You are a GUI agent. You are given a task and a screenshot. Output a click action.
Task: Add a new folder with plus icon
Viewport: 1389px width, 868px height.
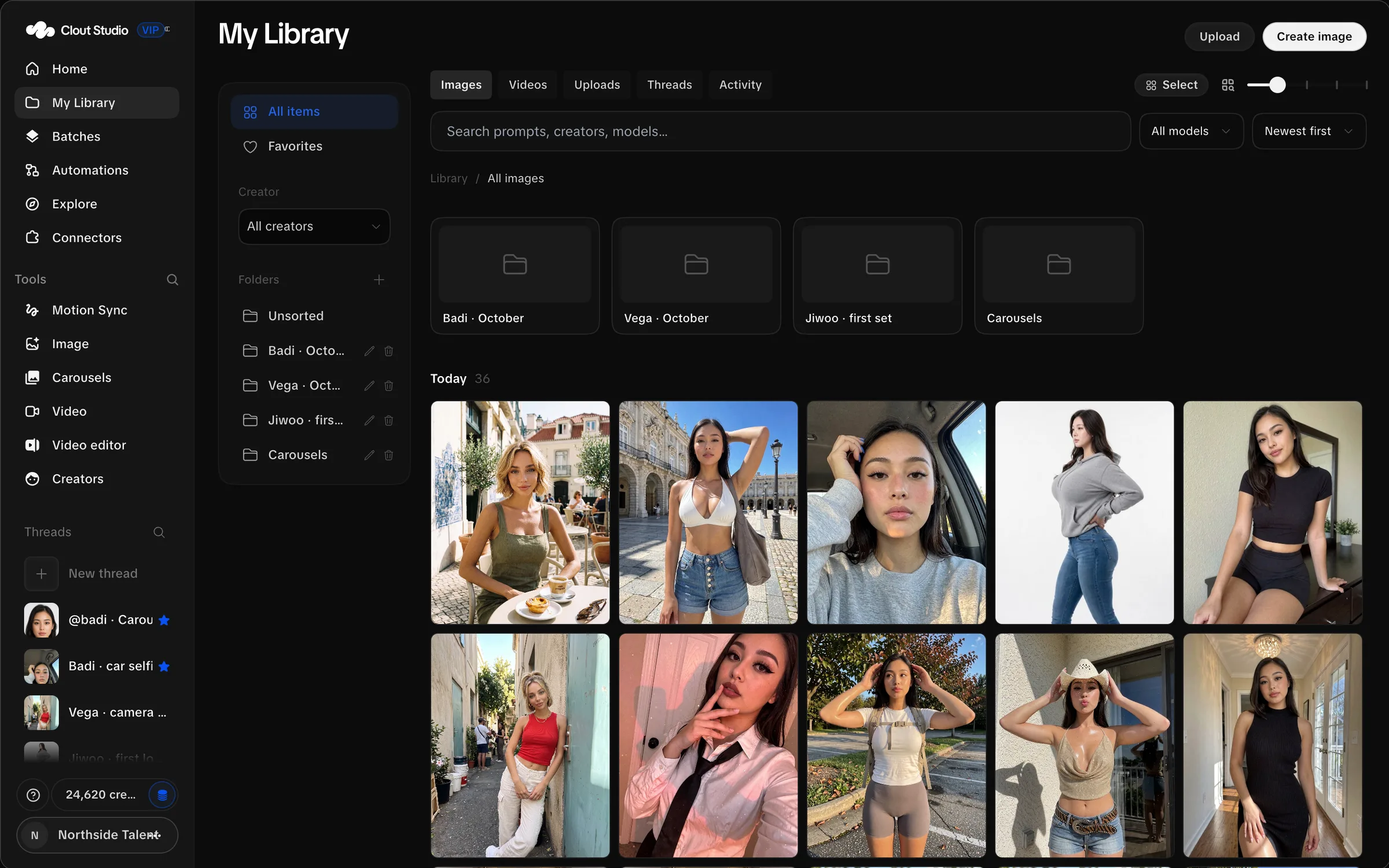pos(379,280)
